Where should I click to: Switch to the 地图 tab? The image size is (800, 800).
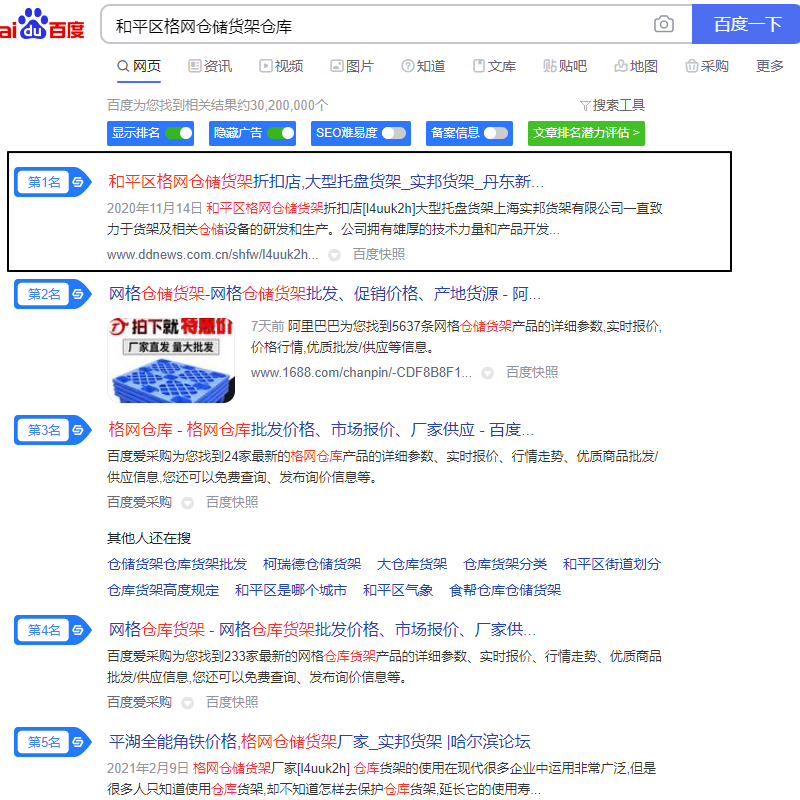click(x=636, y=66)
